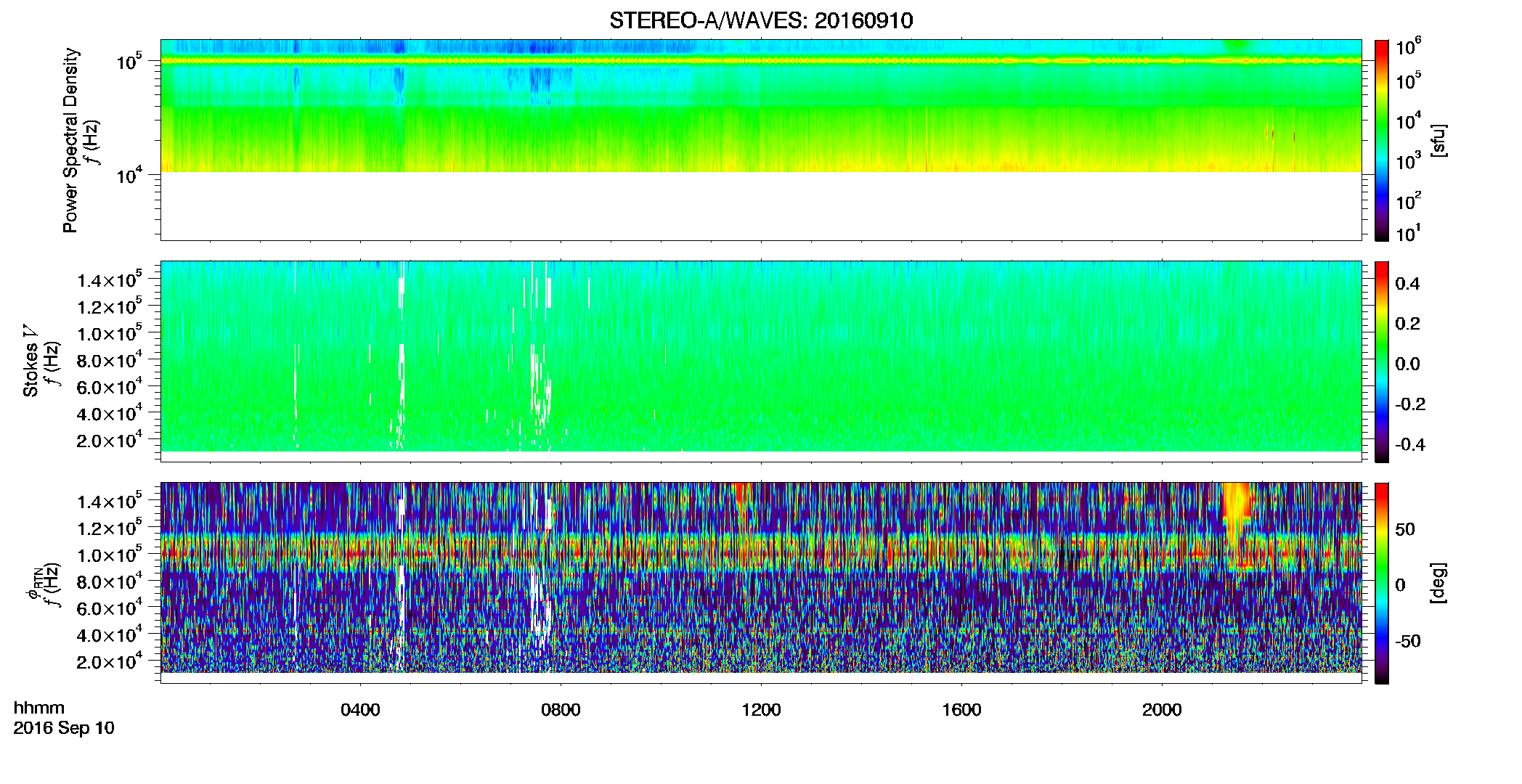The height and width of the screenshot is (784, 1522).
Task: Click the [sfu] color bar unit label
Action: pos(1438,140)
